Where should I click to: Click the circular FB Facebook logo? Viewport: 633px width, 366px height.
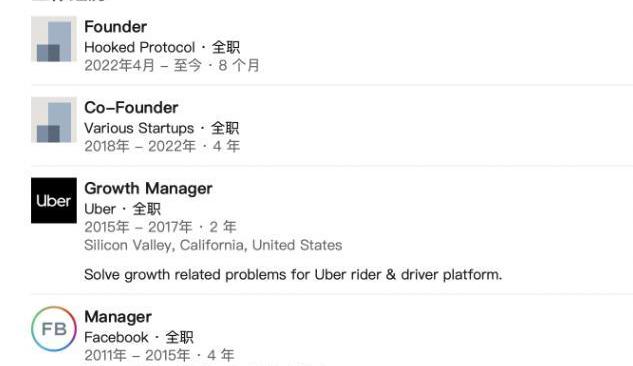tap(54, 328)
